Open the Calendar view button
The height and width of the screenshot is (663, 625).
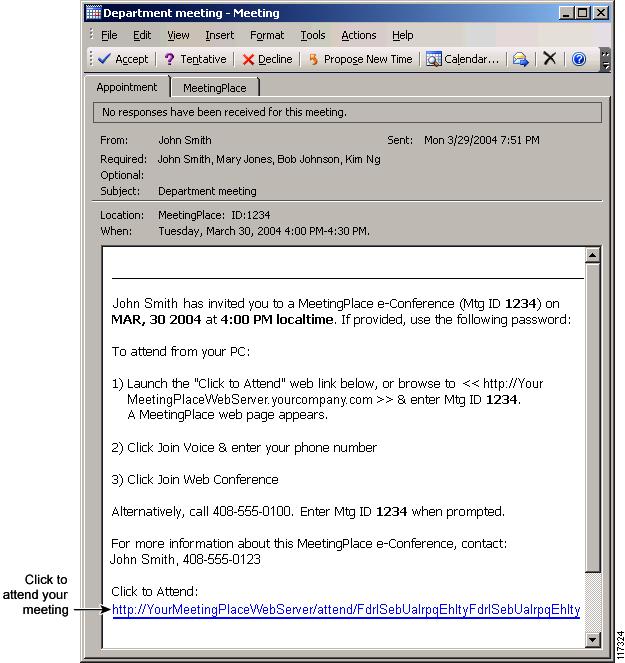(463, 59)
